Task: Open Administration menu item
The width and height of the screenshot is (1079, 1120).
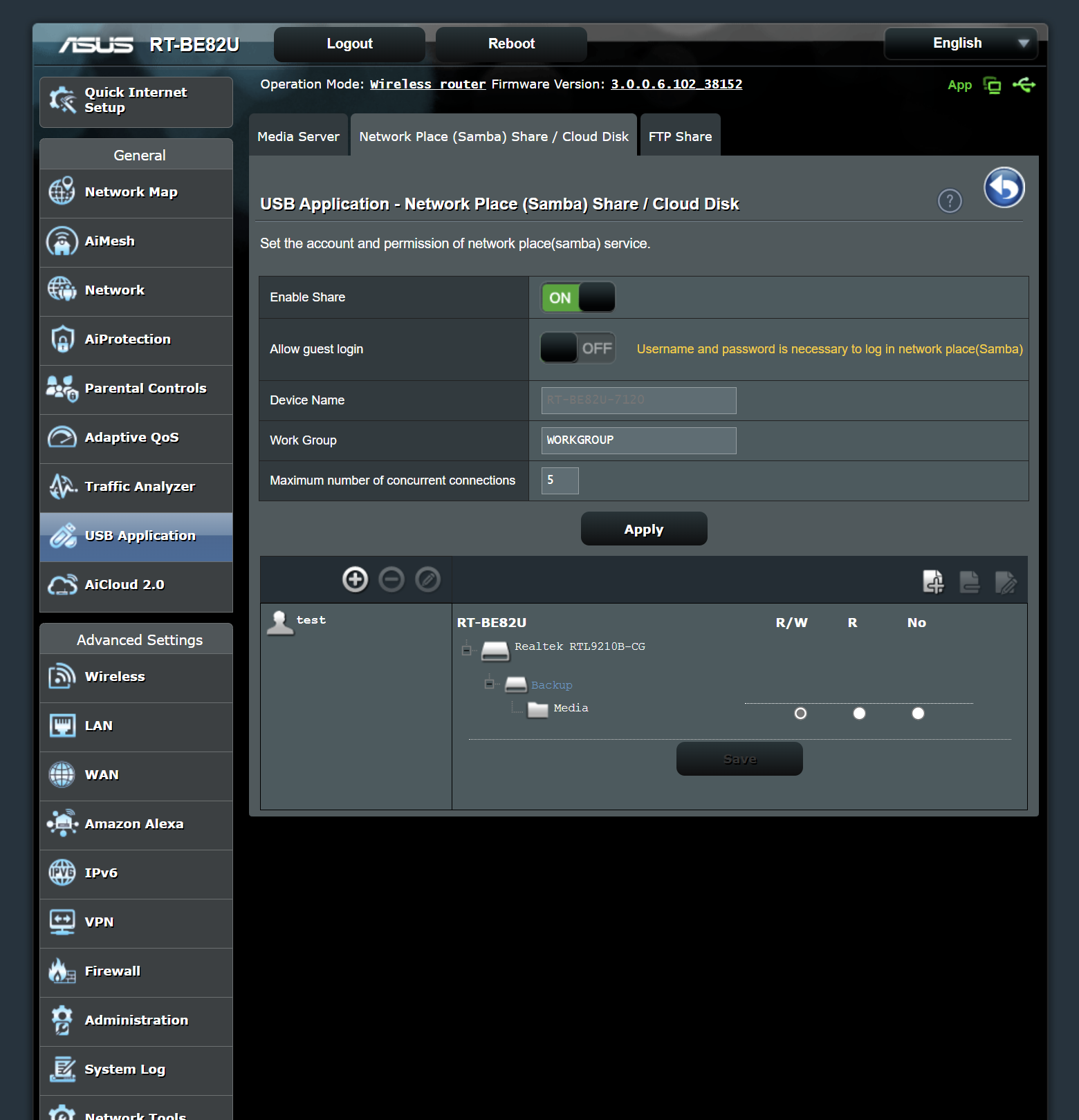Action: [136, 1021]
